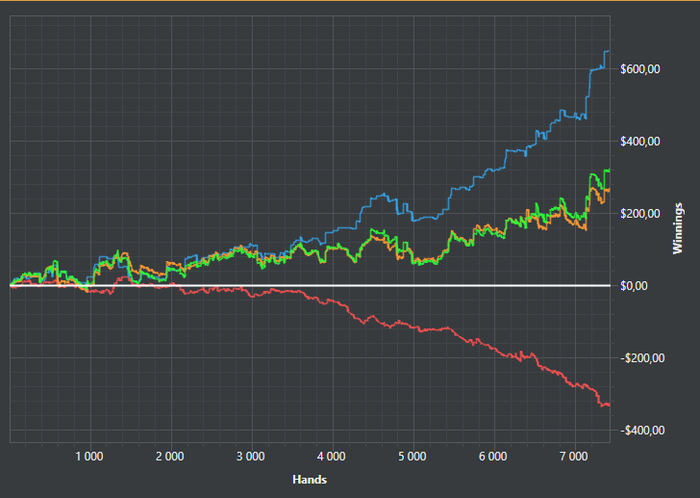
Task: Click the blue line's end point above $600
Action: tap(608, 52)
